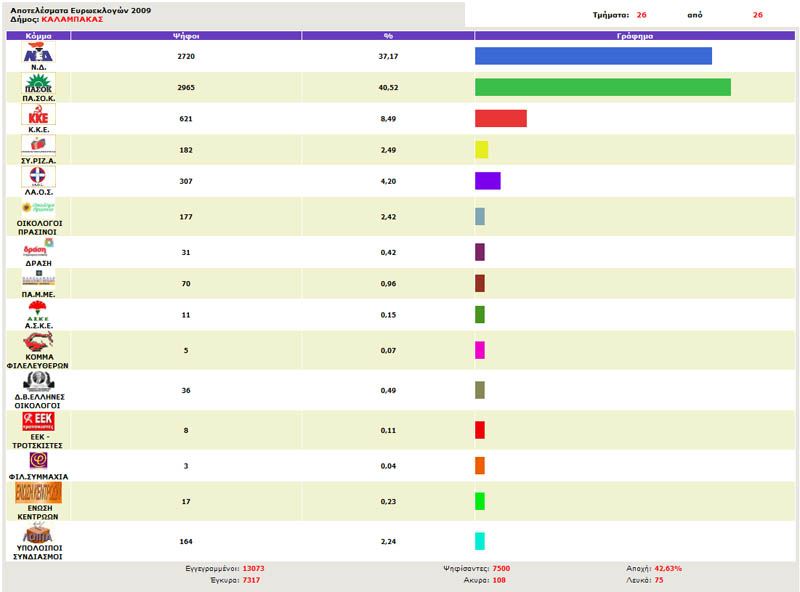The height and width of the screenshot is (592, 800).
Task: Select the % column header
Action: point(388,35)
